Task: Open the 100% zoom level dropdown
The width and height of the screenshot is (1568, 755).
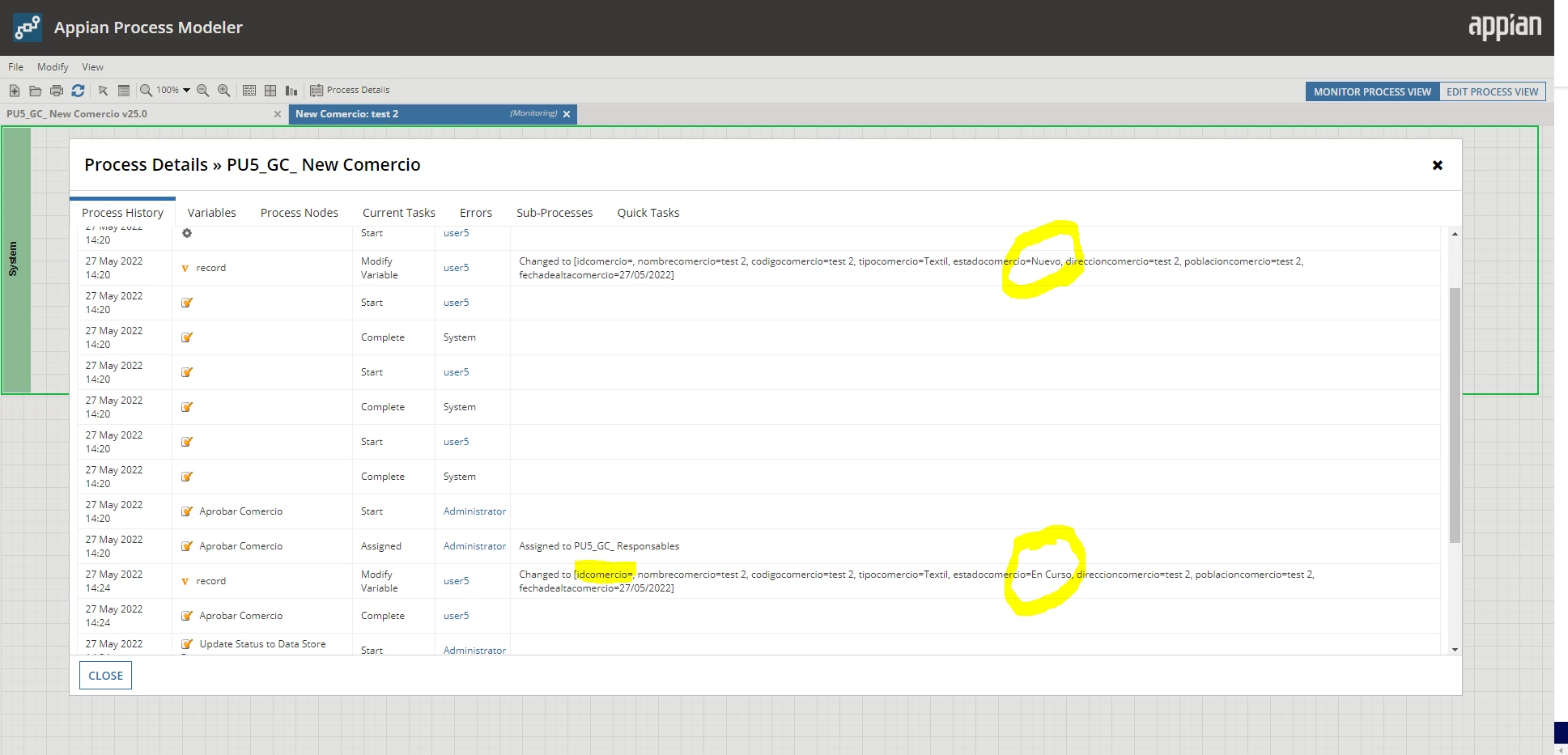Action: pos(186,91)
